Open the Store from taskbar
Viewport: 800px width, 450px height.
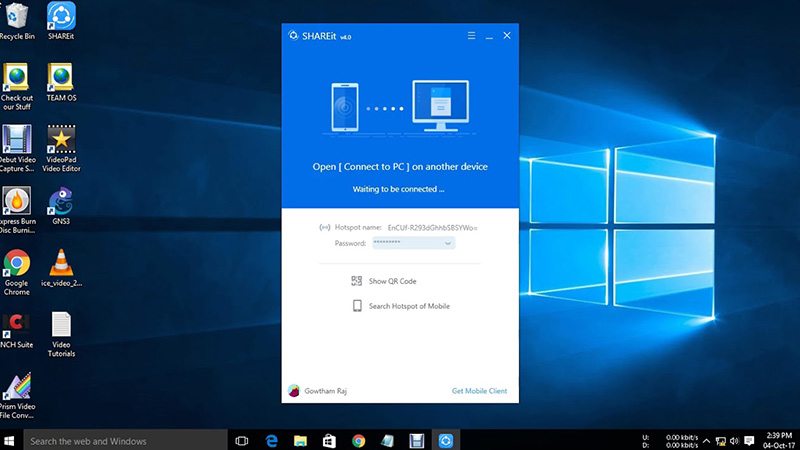coord(330,441)
